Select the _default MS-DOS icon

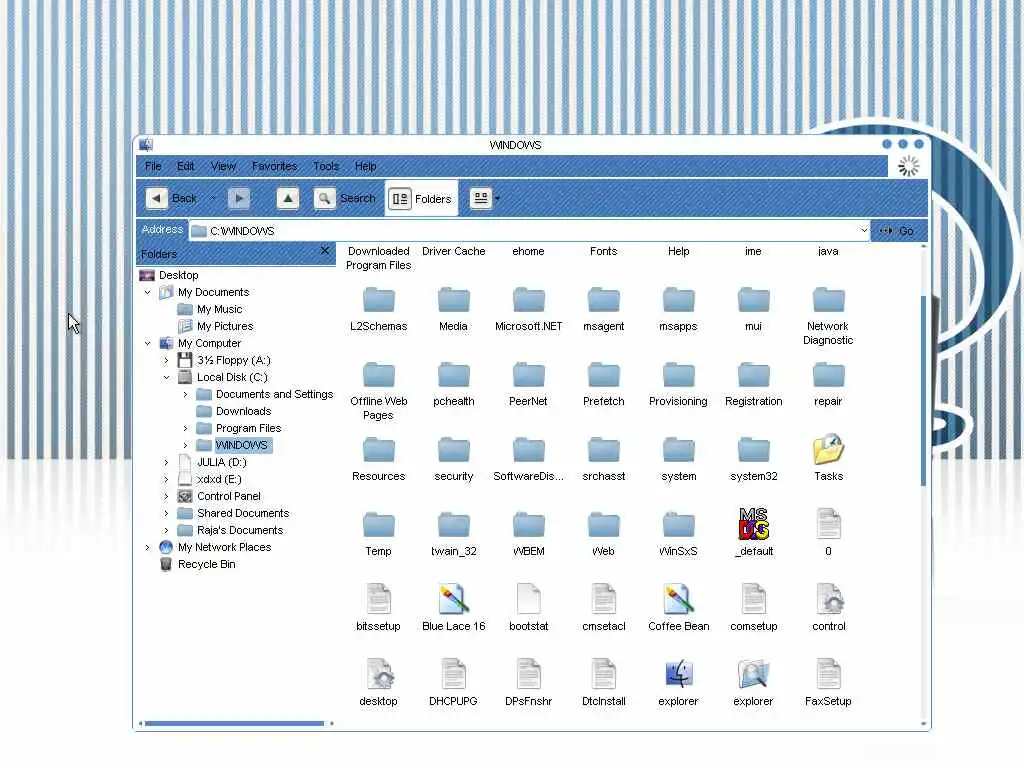pyautogui.click(x=754, y=524)
